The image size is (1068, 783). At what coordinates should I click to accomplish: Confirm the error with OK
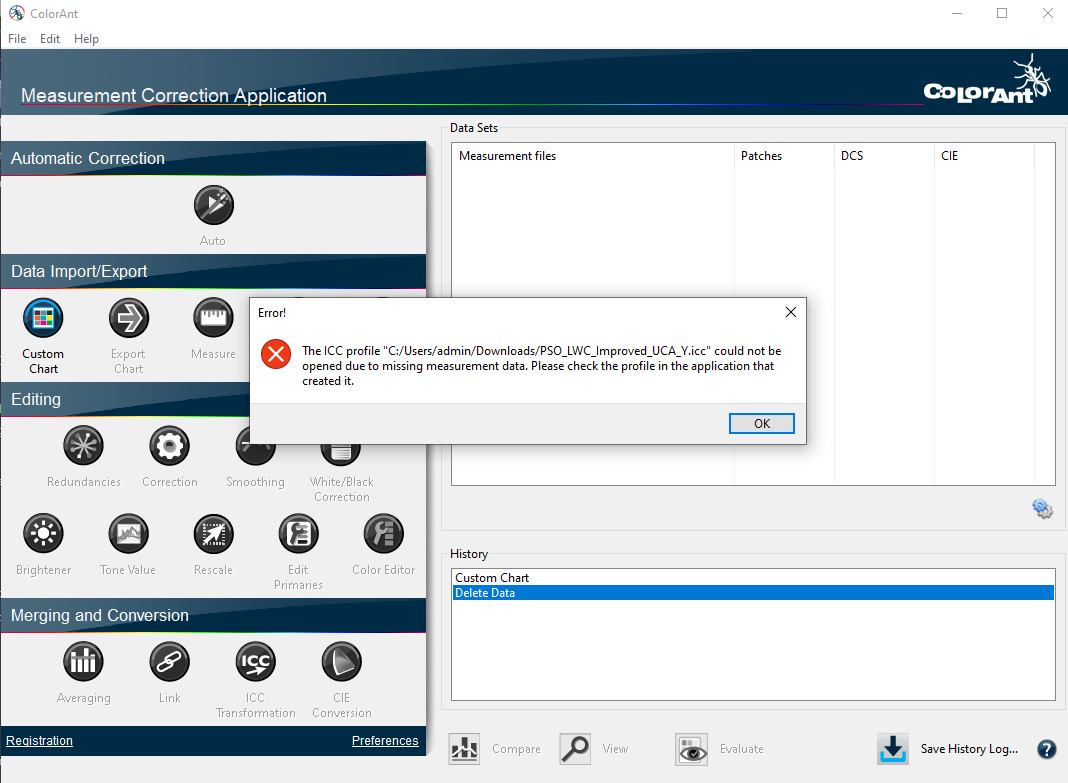(761, 424)
